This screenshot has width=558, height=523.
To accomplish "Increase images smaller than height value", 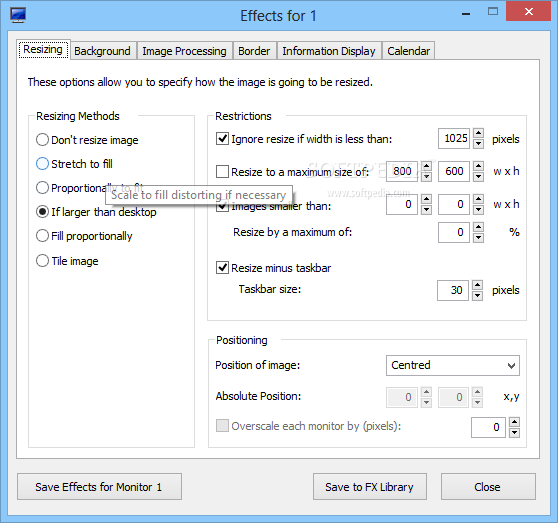I will click(x=479, y=199).
